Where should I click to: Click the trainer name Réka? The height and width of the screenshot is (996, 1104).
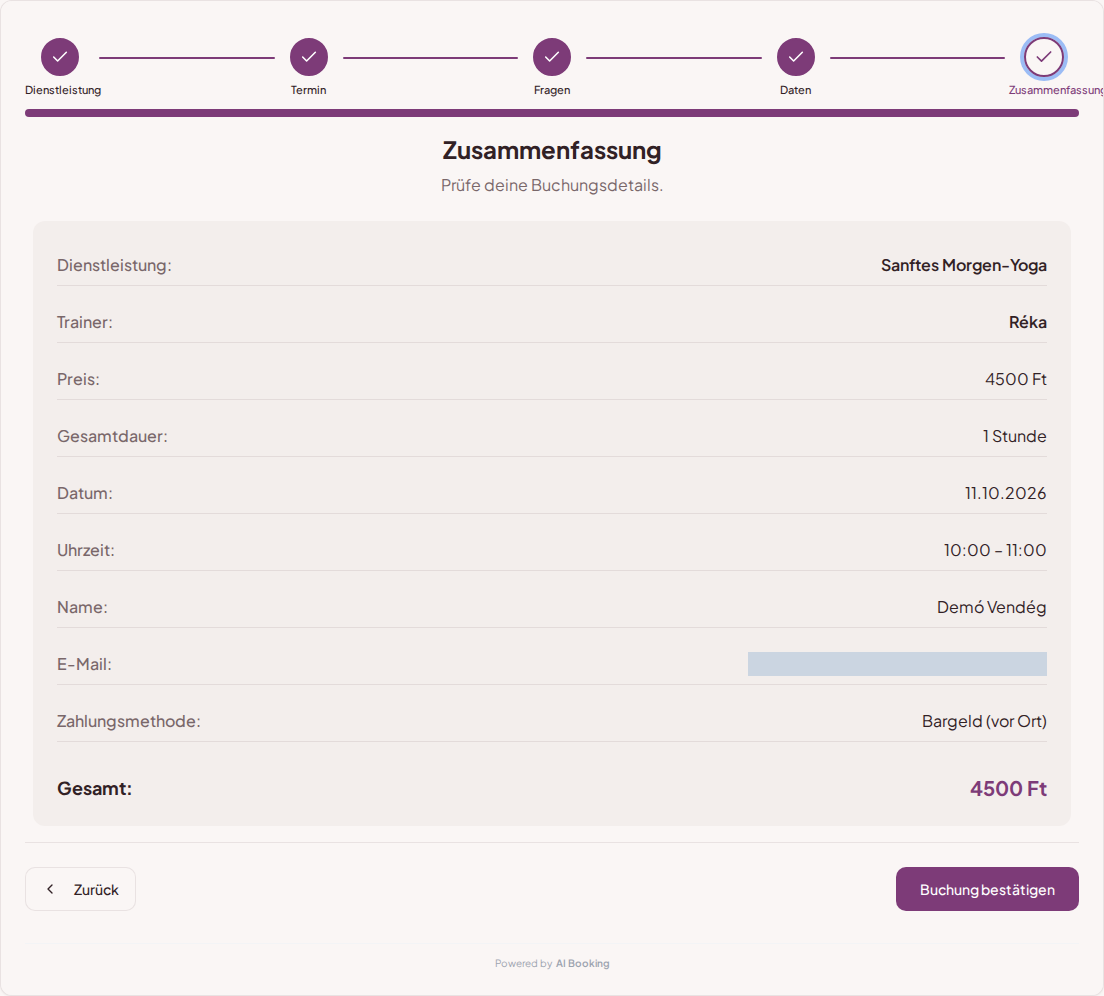click(x=1027, y=322)
